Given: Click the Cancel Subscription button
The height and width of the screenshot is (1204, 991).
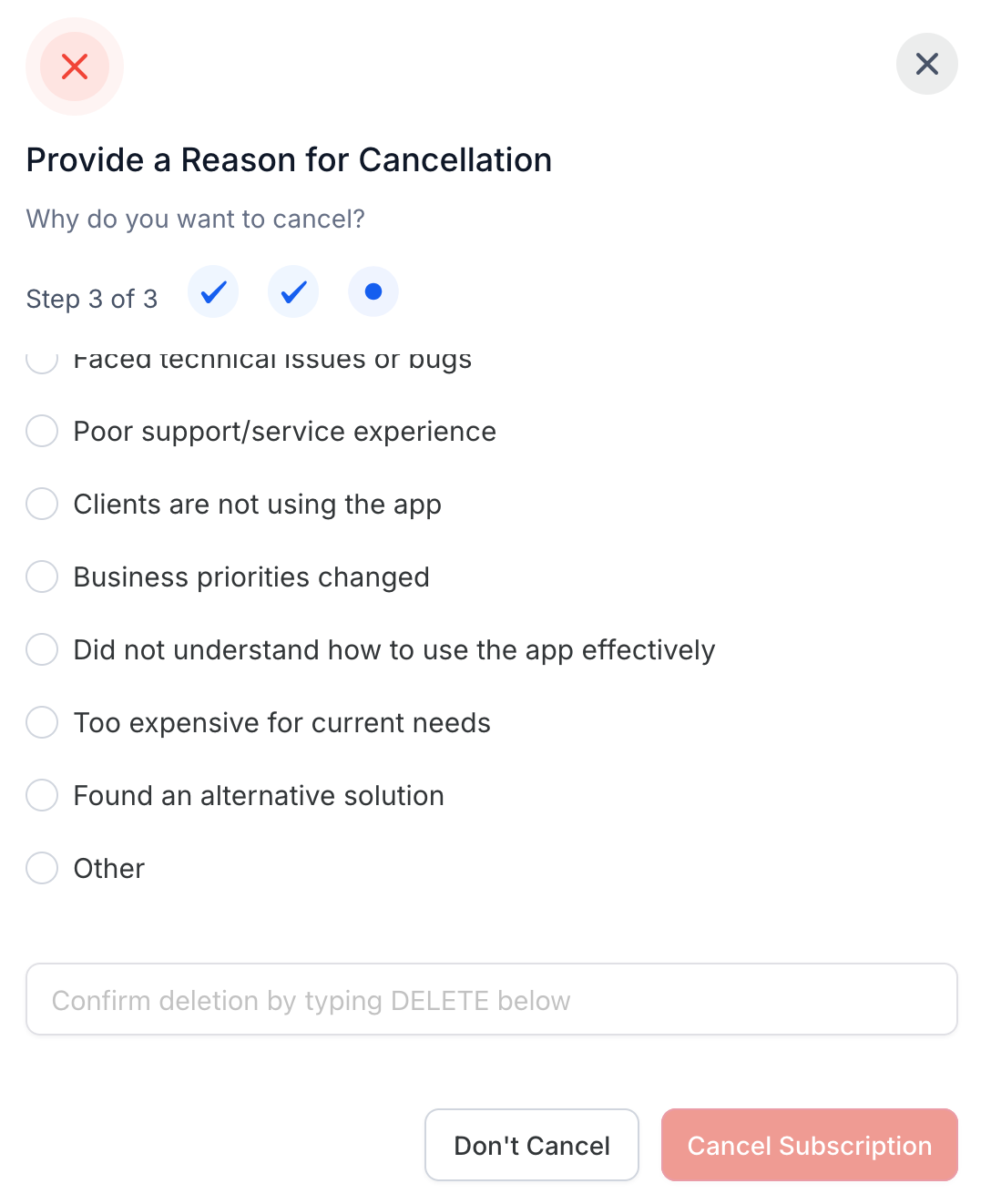Looking at the screenshot, I should coord(809,1145).
